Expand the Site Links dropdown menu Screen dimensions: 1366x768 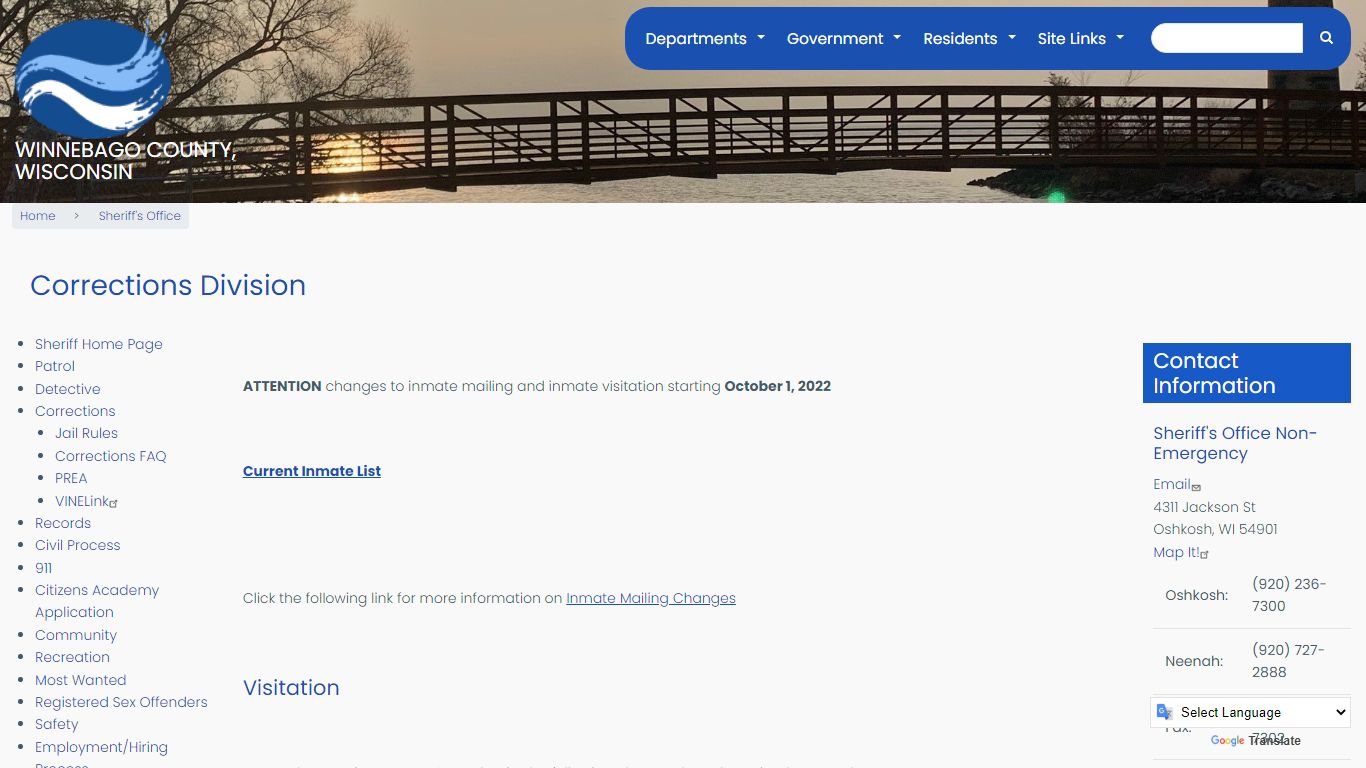click(x=1081, y=39)
